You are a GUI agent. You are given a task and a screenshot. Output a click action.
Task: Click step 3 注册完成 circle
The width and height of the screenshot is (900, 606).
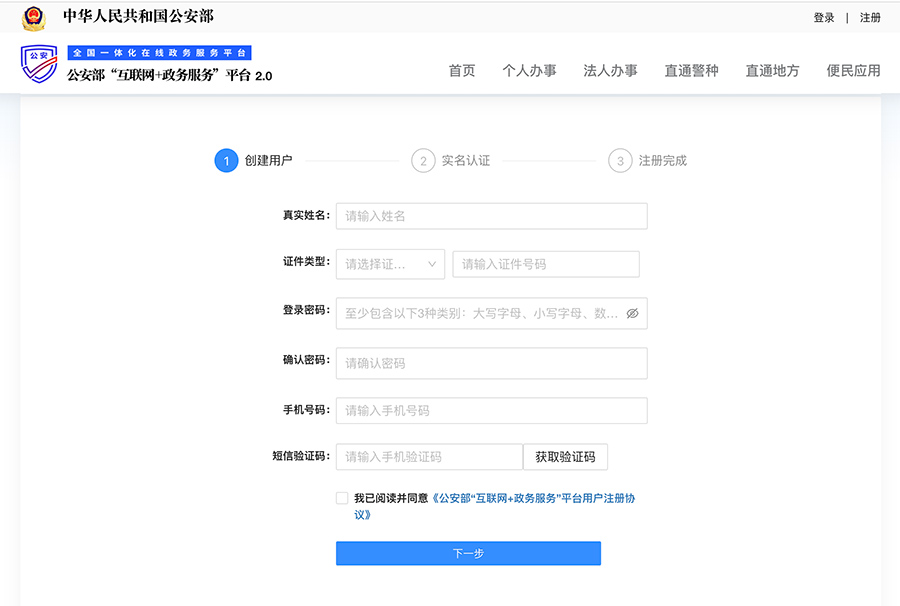click(620, 161)
